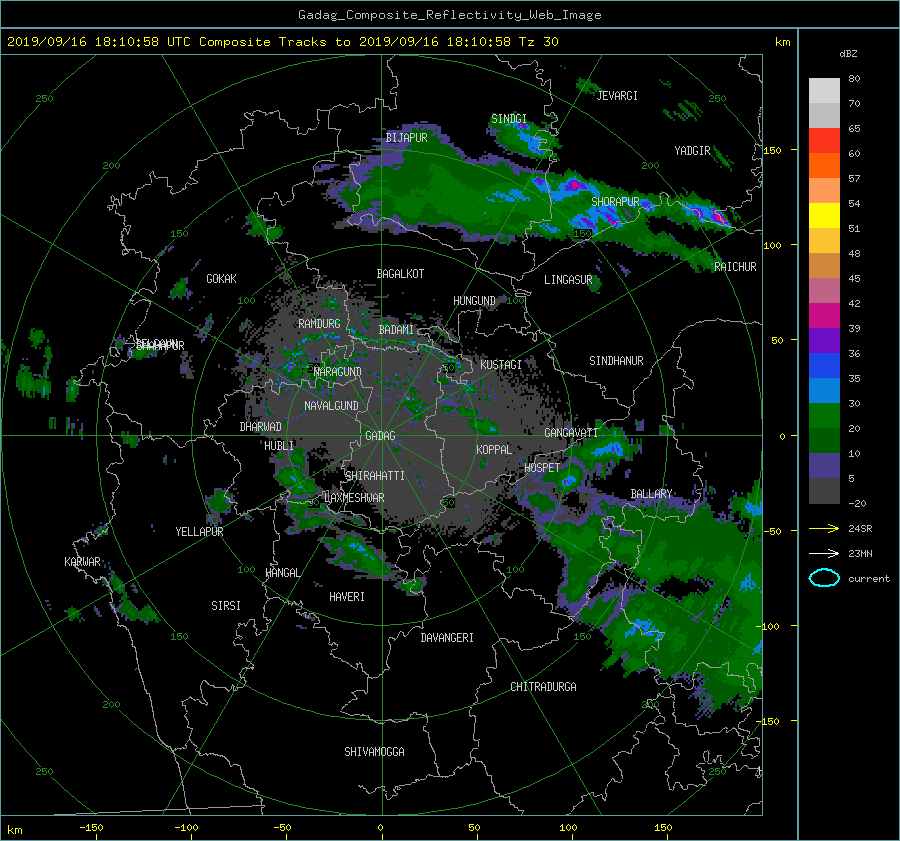Image resolution: width=900 pixels, height=841 pixels.
Task: Click the 'RAMDURG' city label
Action: (x=319, y=324)
